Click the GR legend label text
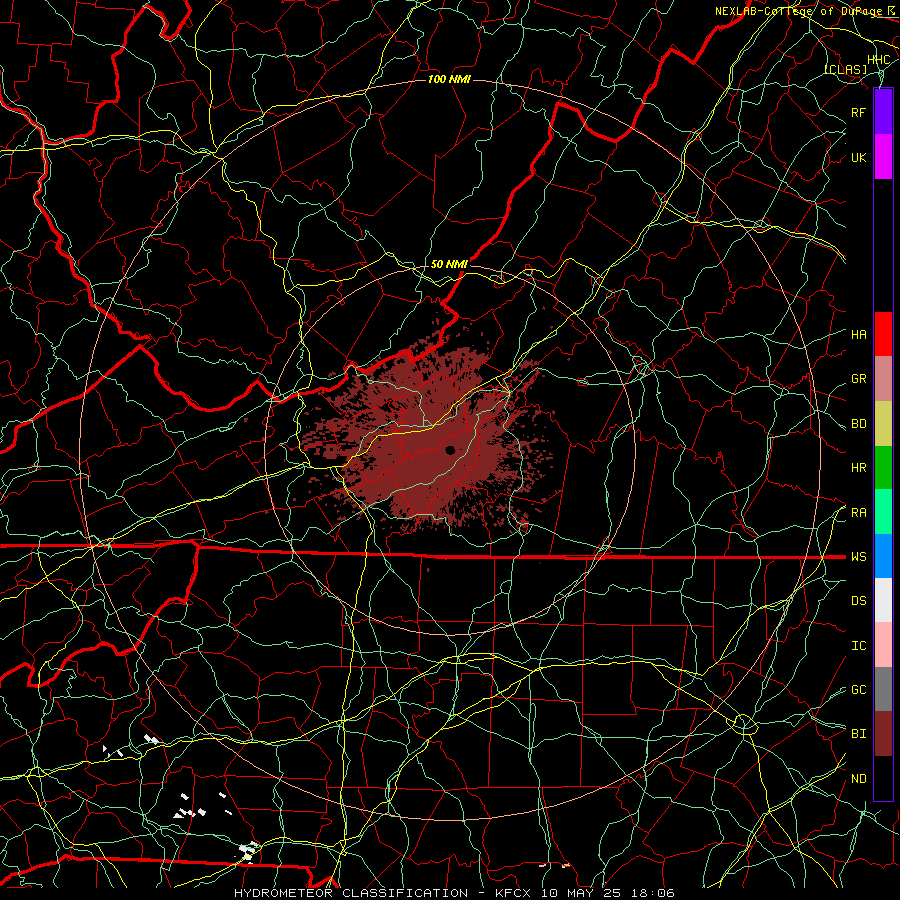 click(x=859, y=379)
